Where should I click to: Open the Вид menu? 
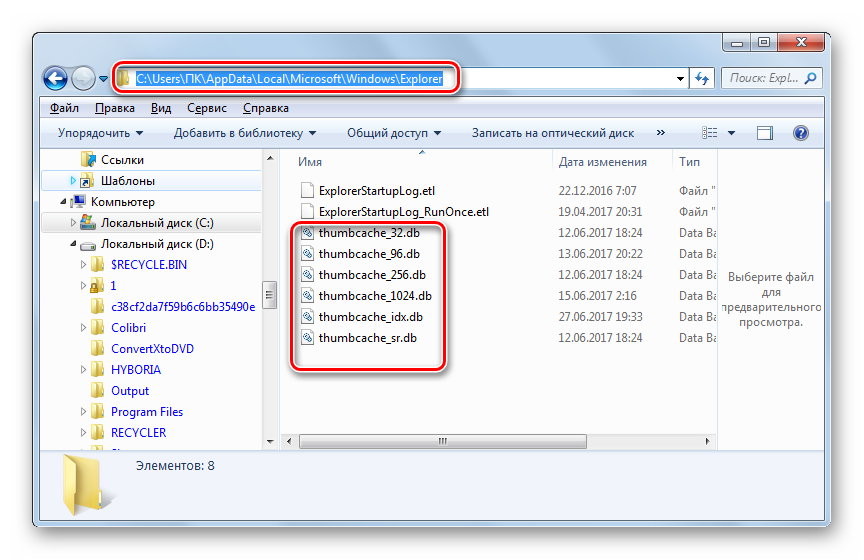(x=161, y=108)
